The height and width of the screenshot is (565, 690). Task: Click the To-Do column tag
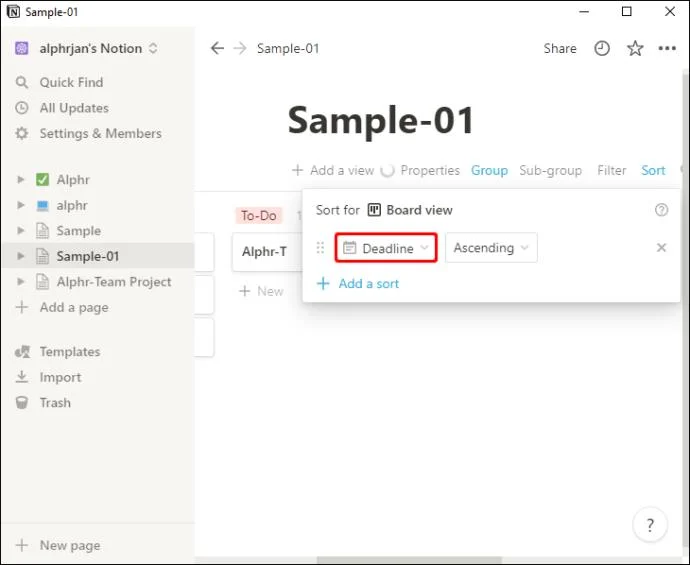pos(259,216)
